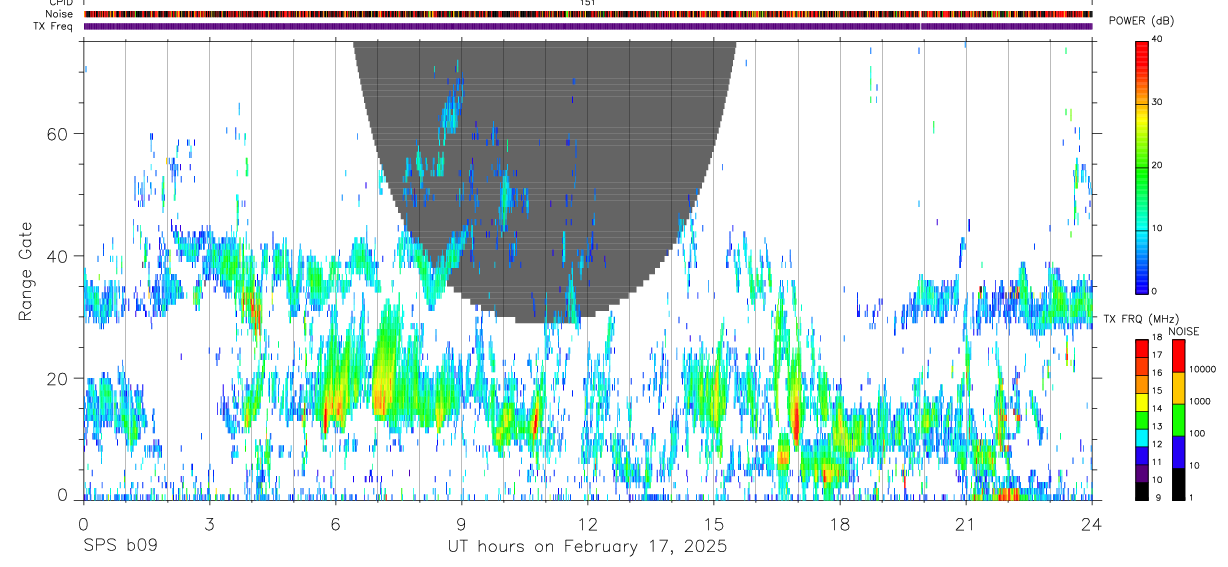This screenshot has width=1228, height=567.
Task: Click the 15 hour tick on time axis
Action: point(714,524)
